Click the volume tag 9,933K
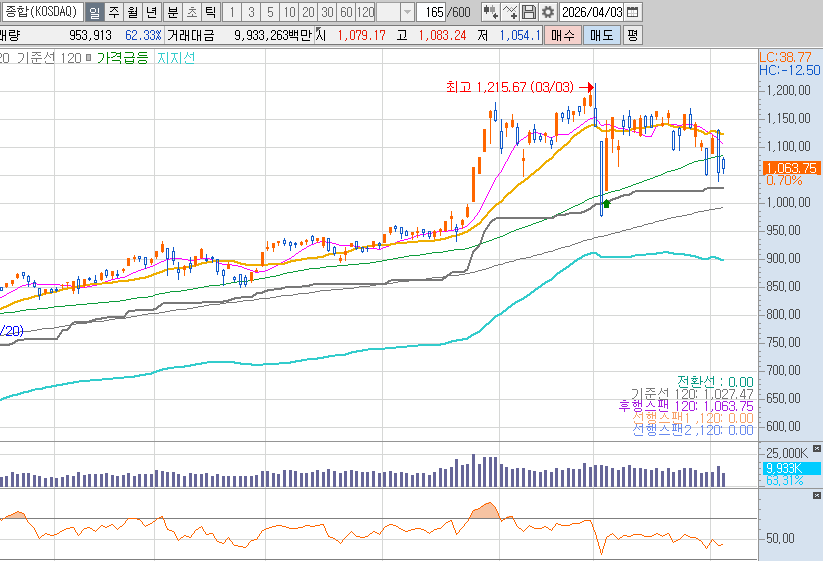823x561 pixels. [792, 468]
